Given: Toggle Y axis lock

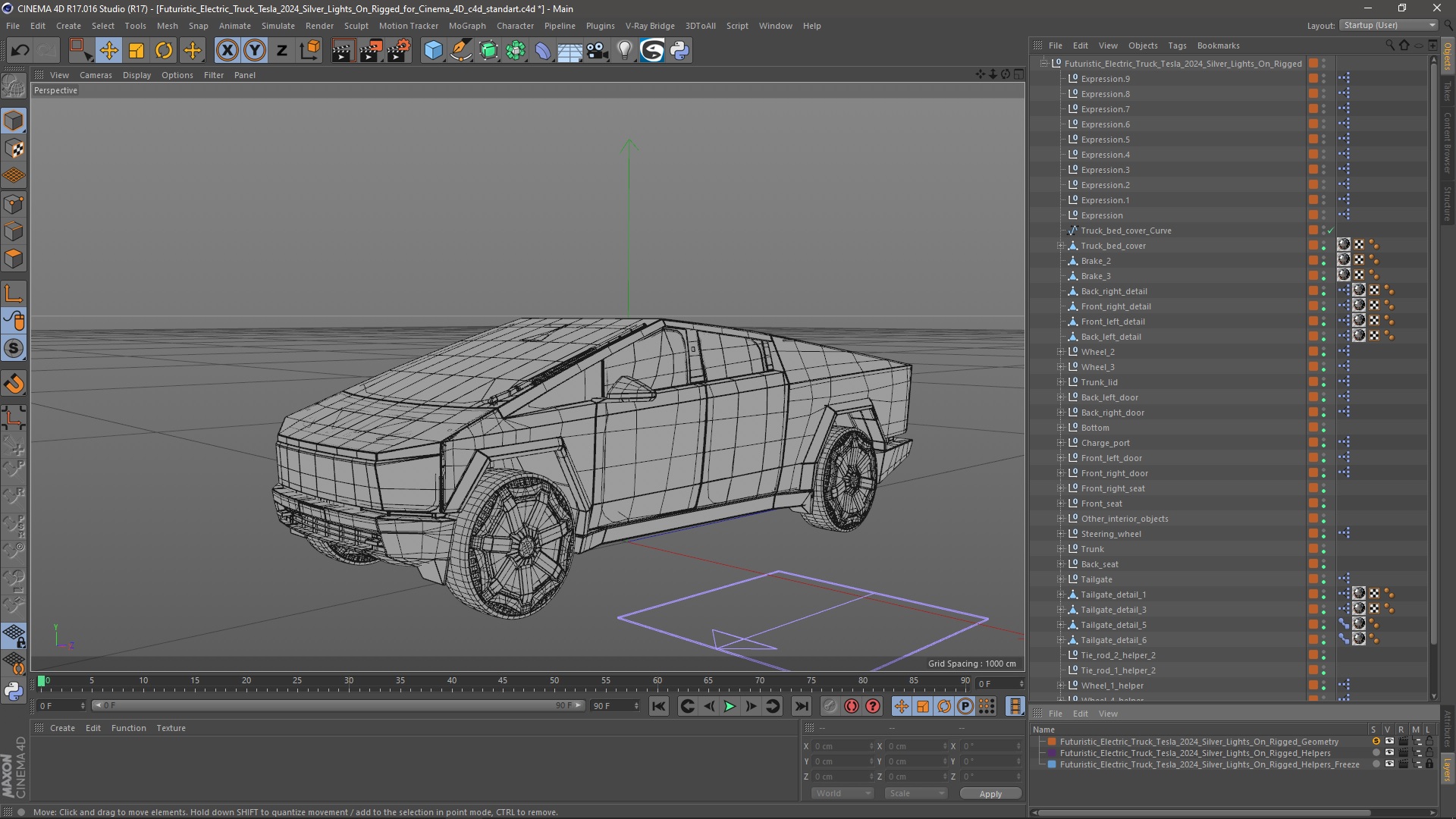Looking at the screenshot, I should click(x=255, y=51).
